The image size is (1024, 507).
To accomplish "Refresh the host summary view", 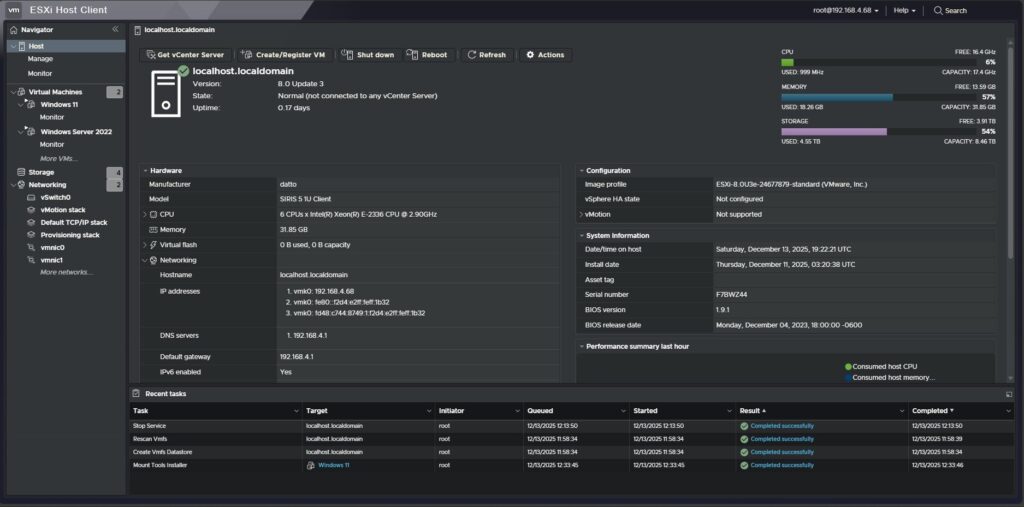I will [x=486, y=55].
